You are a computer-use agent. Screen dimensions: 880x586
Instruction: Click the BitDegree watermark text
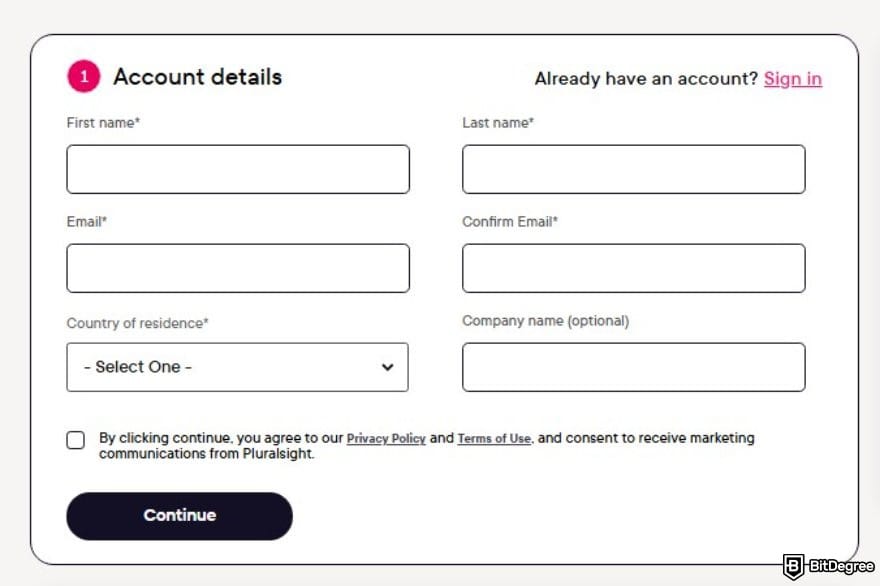(x=841, y=566)
